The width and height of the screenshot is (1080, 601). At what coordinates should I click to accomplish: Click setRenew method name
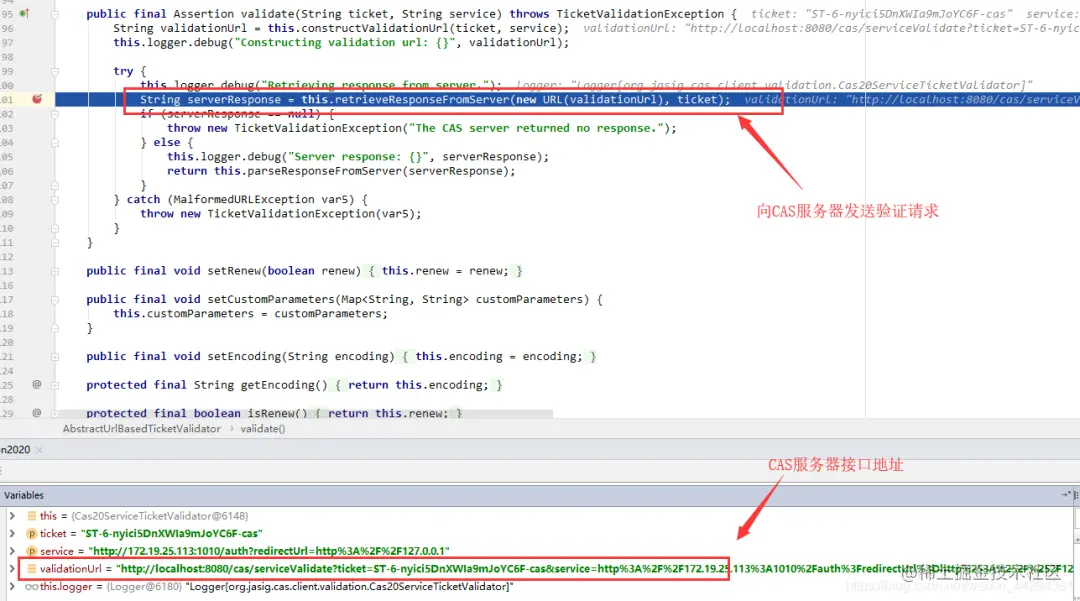pos(233,271)
